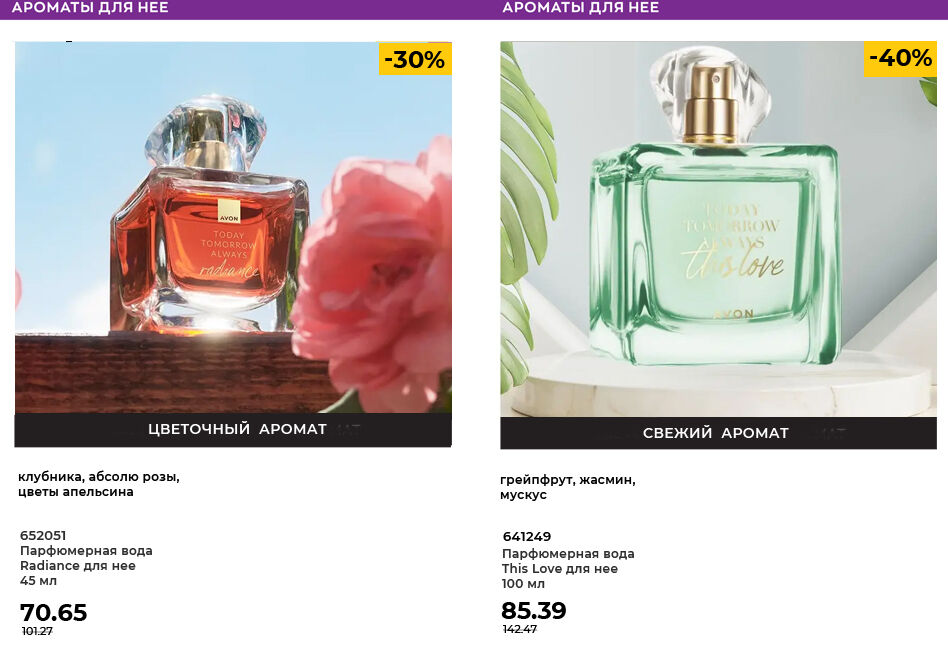Image resolution: width=948 pixels, height=652 pixels.
Task: Open the This Love perfume product image
Action: (718, 229)
